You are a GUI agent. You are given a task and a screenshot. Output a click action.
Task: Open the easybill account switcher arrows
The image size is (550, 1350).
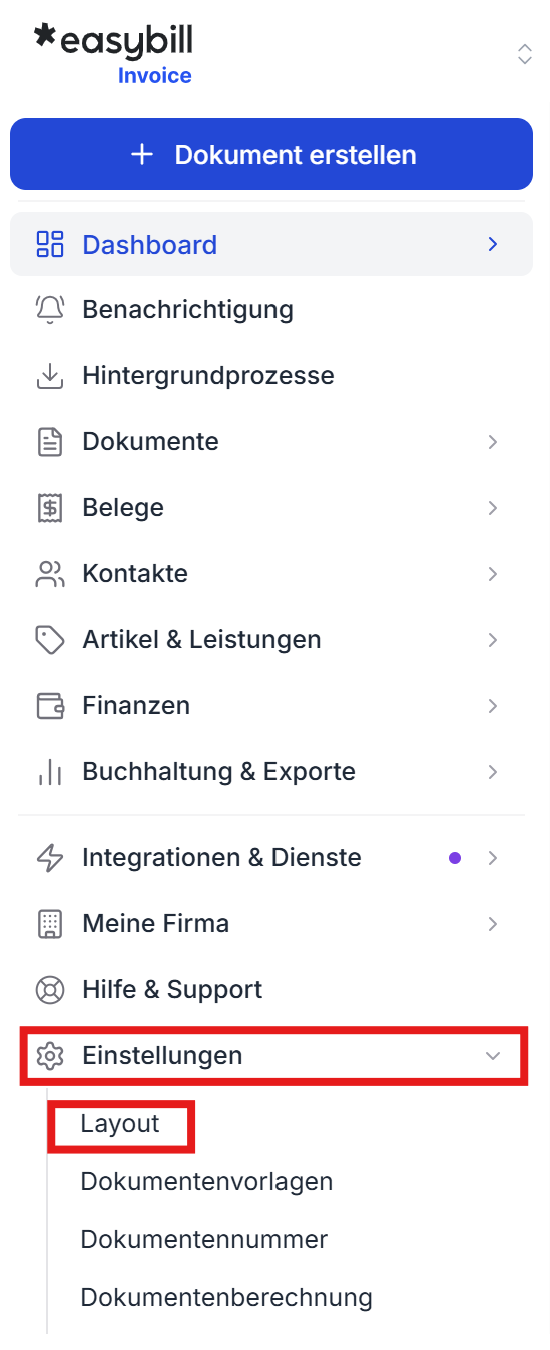pyautogui.click(x=524, y=54)
